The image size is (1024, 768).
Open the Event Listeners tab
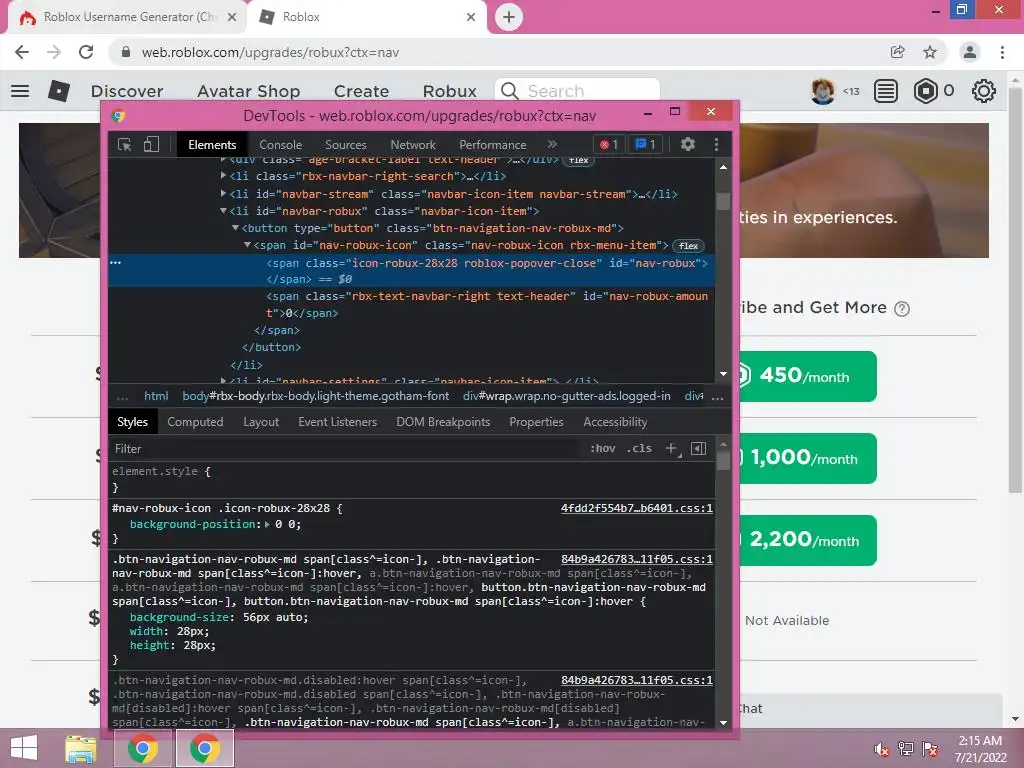(x=338, y=422)
